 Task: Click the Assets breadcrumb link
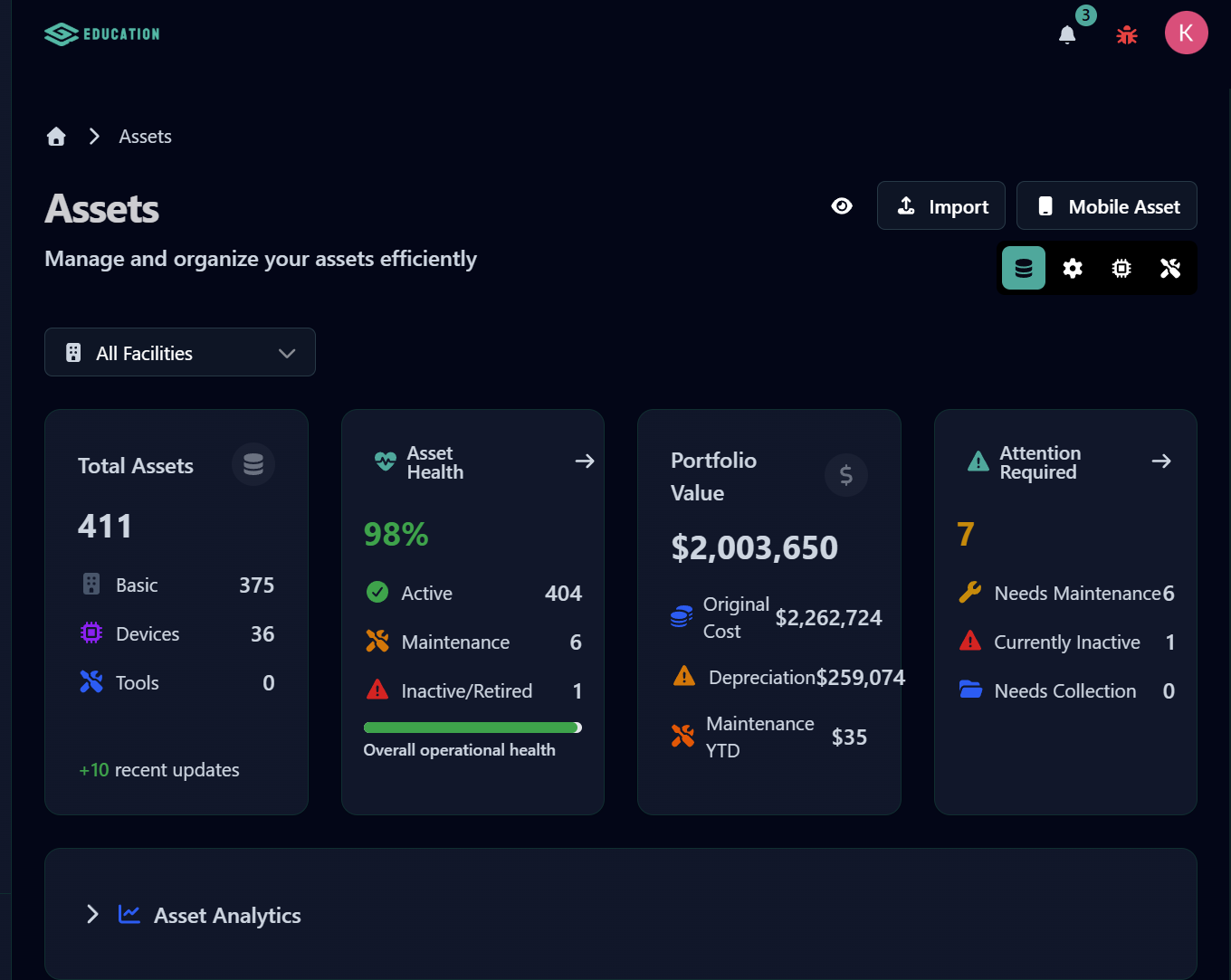point(145,137)
